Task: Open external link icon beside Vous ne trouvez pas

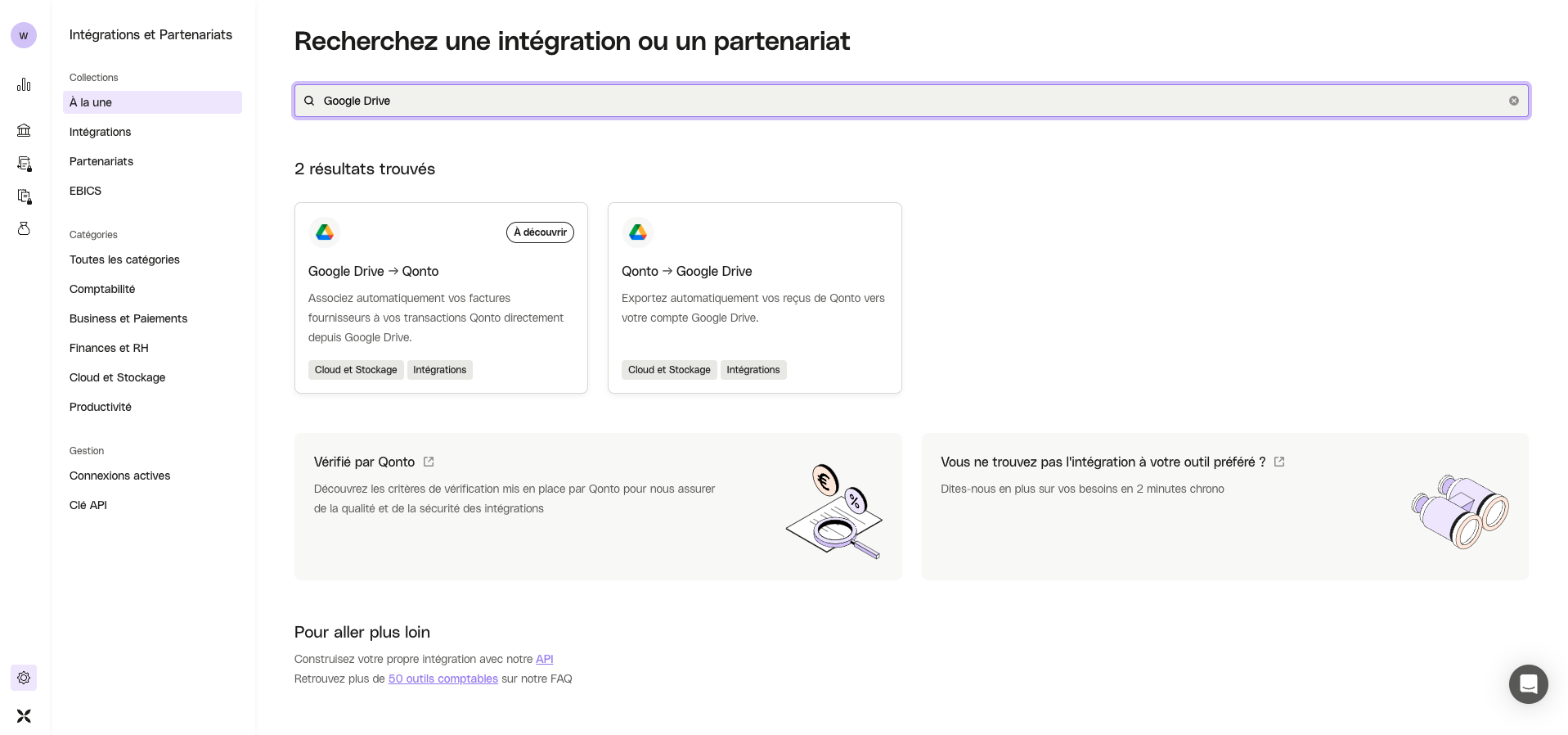Action: (1279, 462)
